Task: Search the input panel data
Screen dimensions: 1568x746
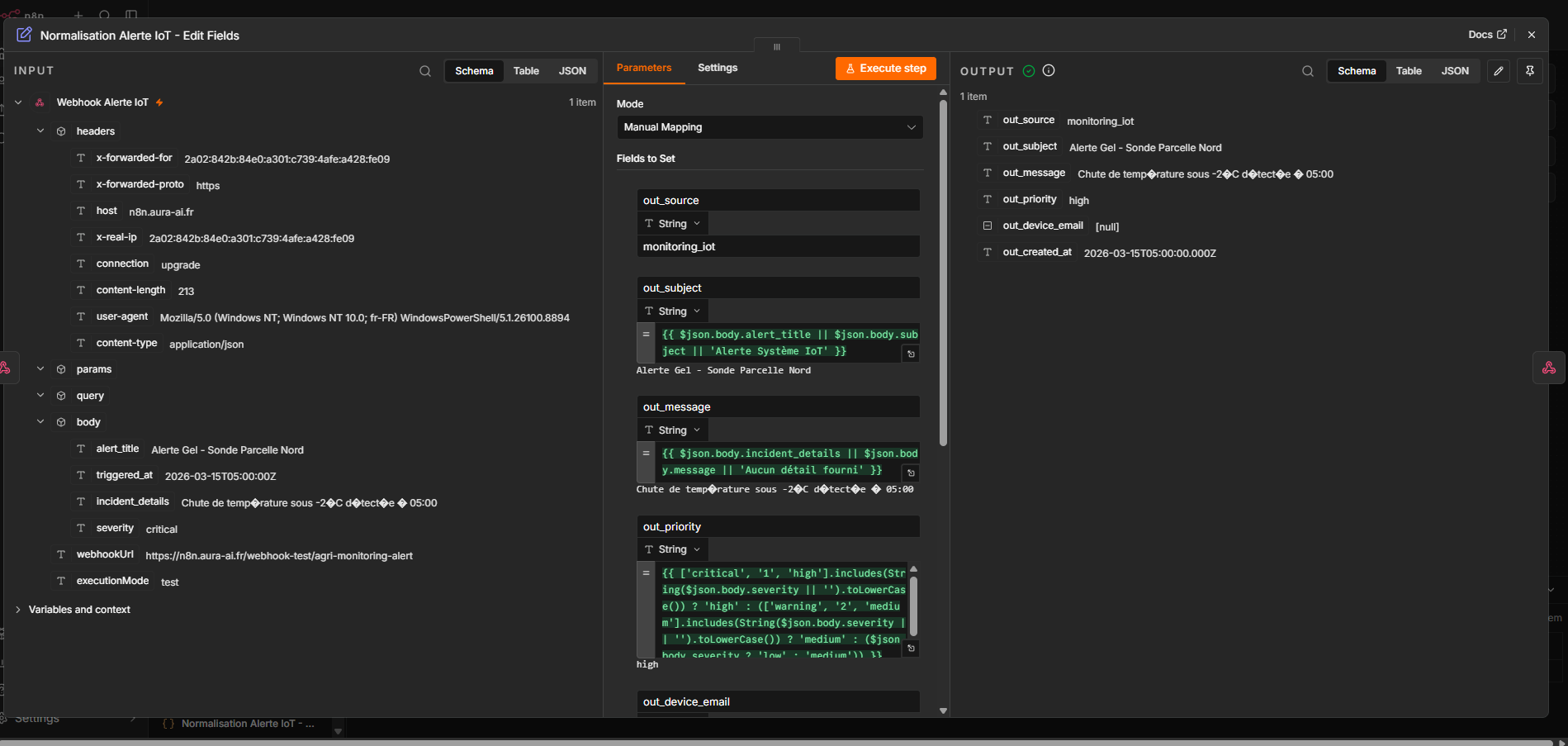Action: 424,71
